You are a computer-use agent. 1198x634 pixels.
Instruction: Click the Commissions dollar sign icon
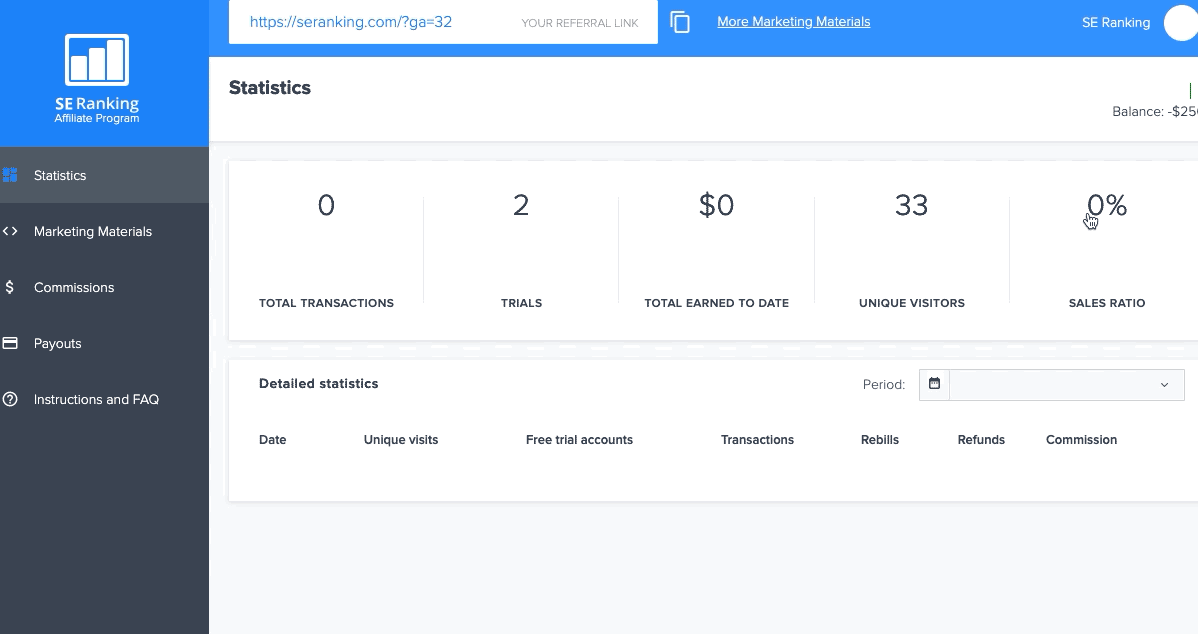(9, 287)
